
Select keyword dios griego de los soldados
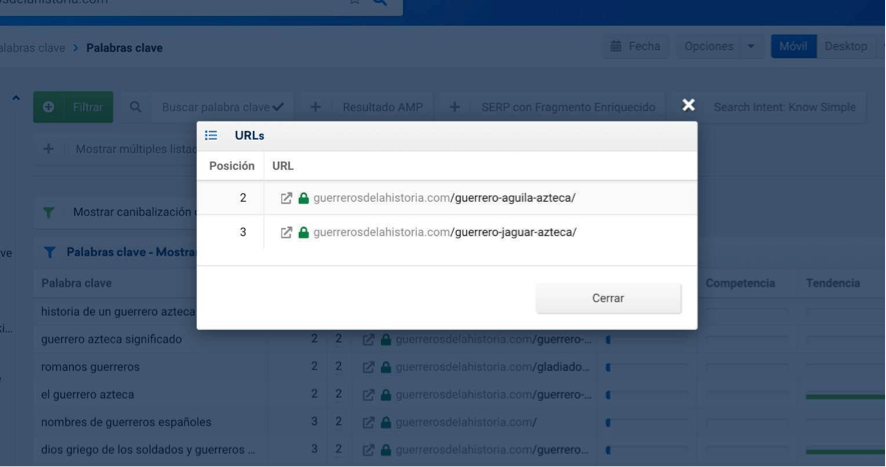[148, 450]
